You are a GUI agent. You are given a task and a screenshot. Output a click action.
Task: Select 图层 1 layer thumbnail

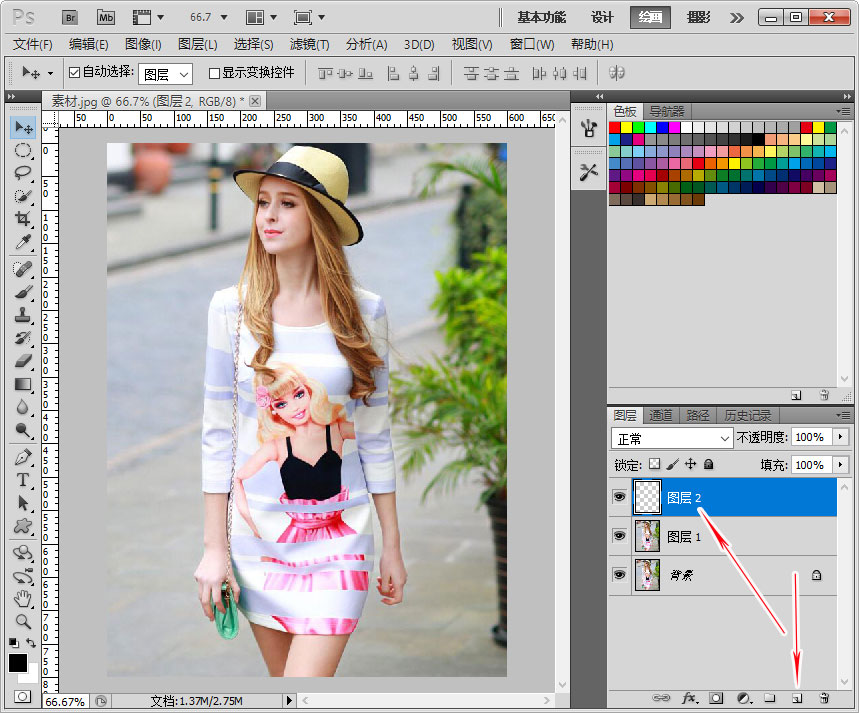tap(647, 536)
